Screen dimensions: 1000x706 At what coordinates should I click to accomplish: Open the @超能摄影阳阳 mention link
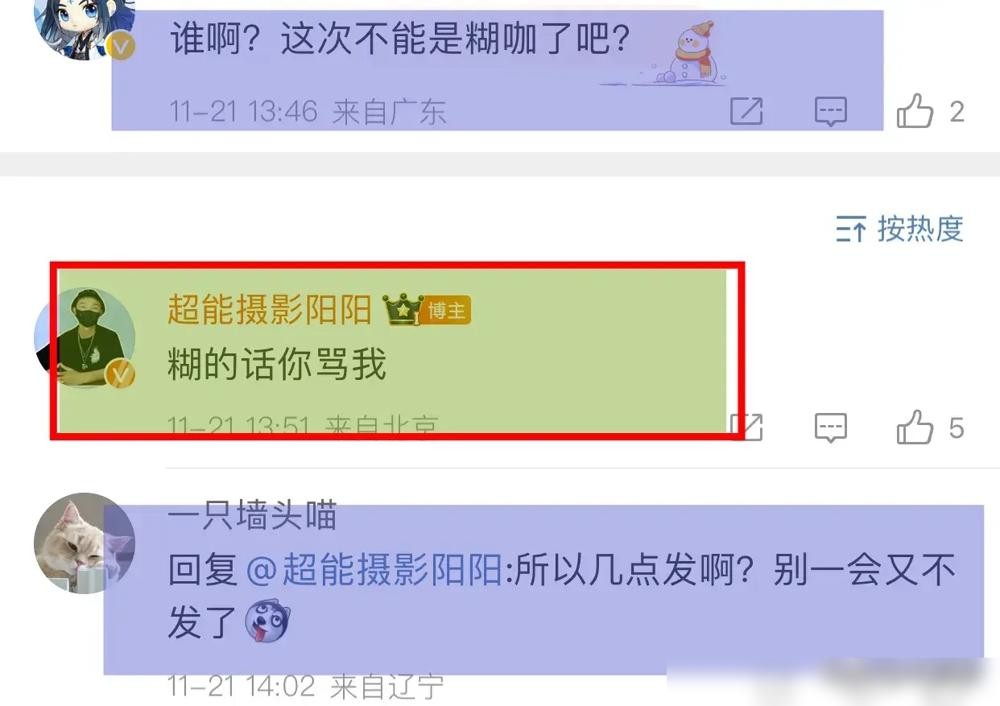tap(375, 570)
